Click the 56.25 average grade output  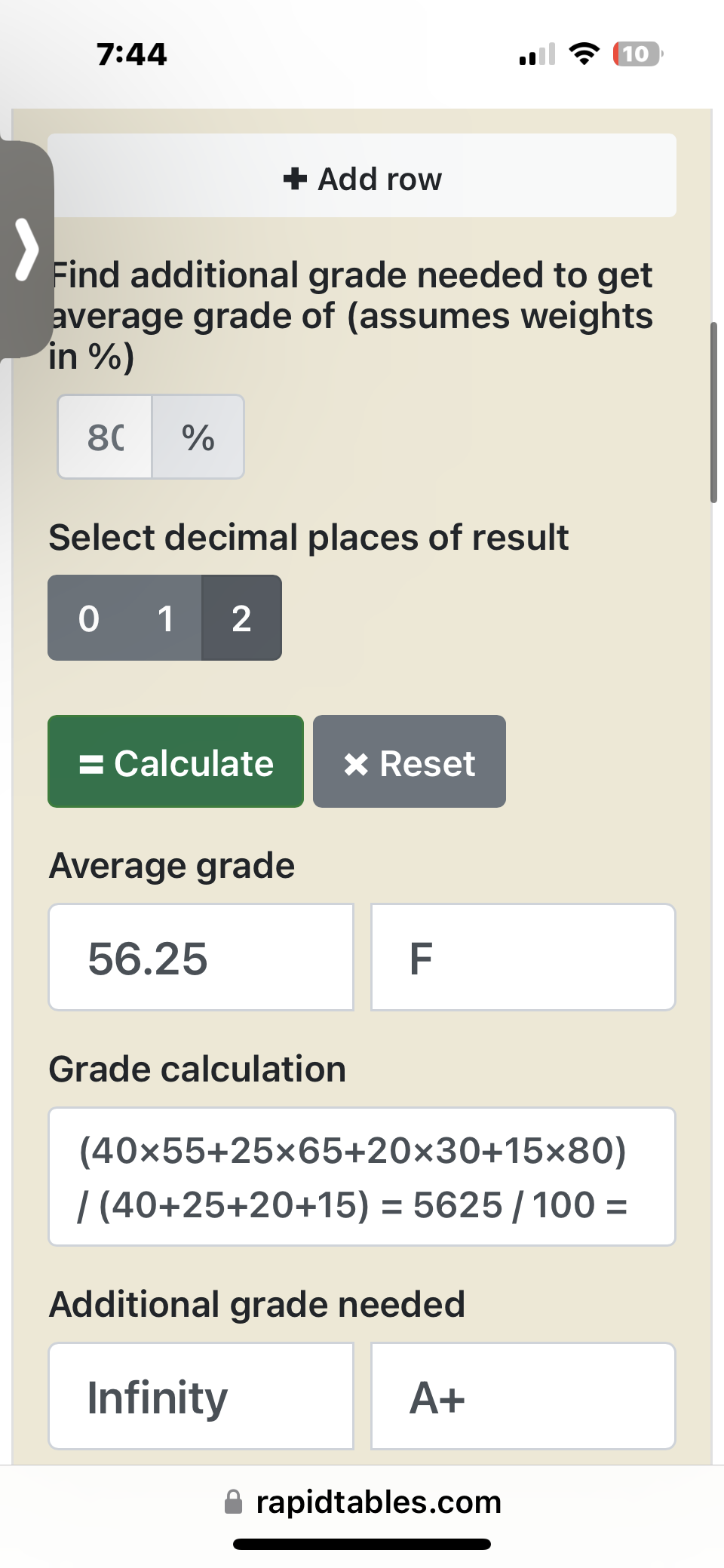click(201, 958)
